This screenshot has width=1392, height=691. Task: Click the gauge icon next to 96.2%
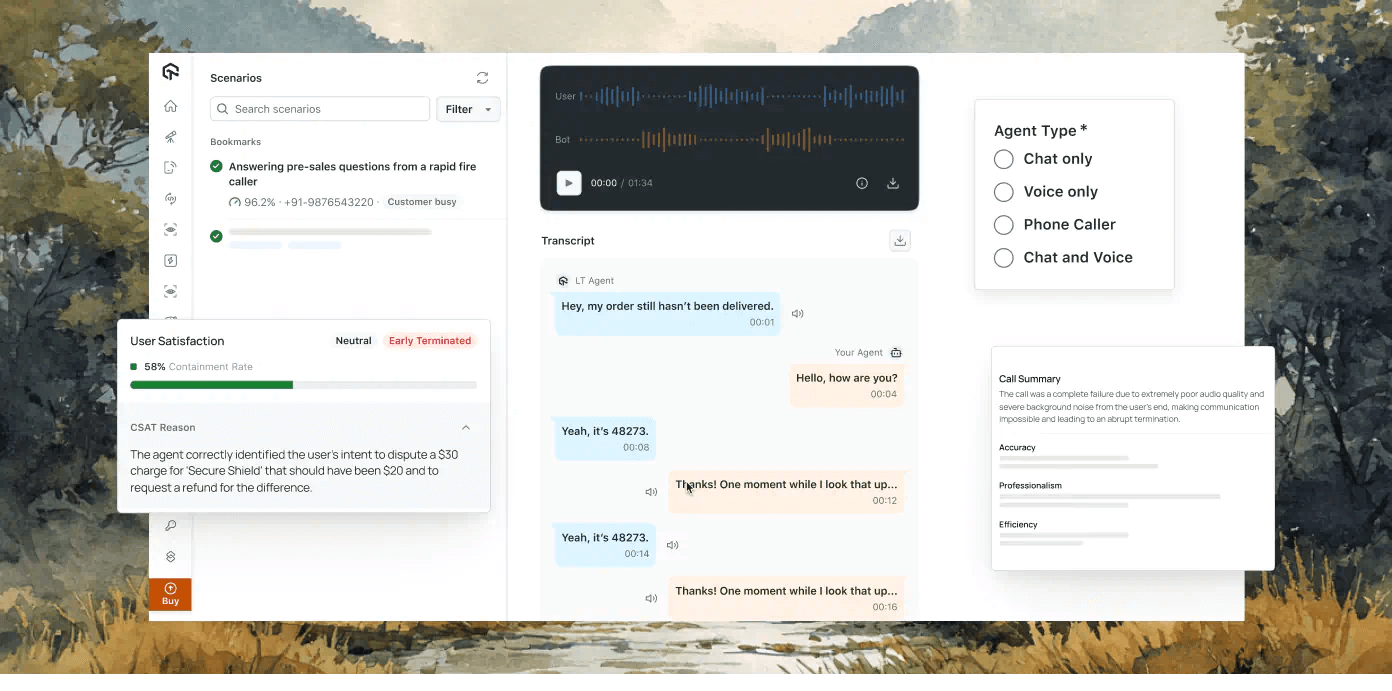[235, 202]
